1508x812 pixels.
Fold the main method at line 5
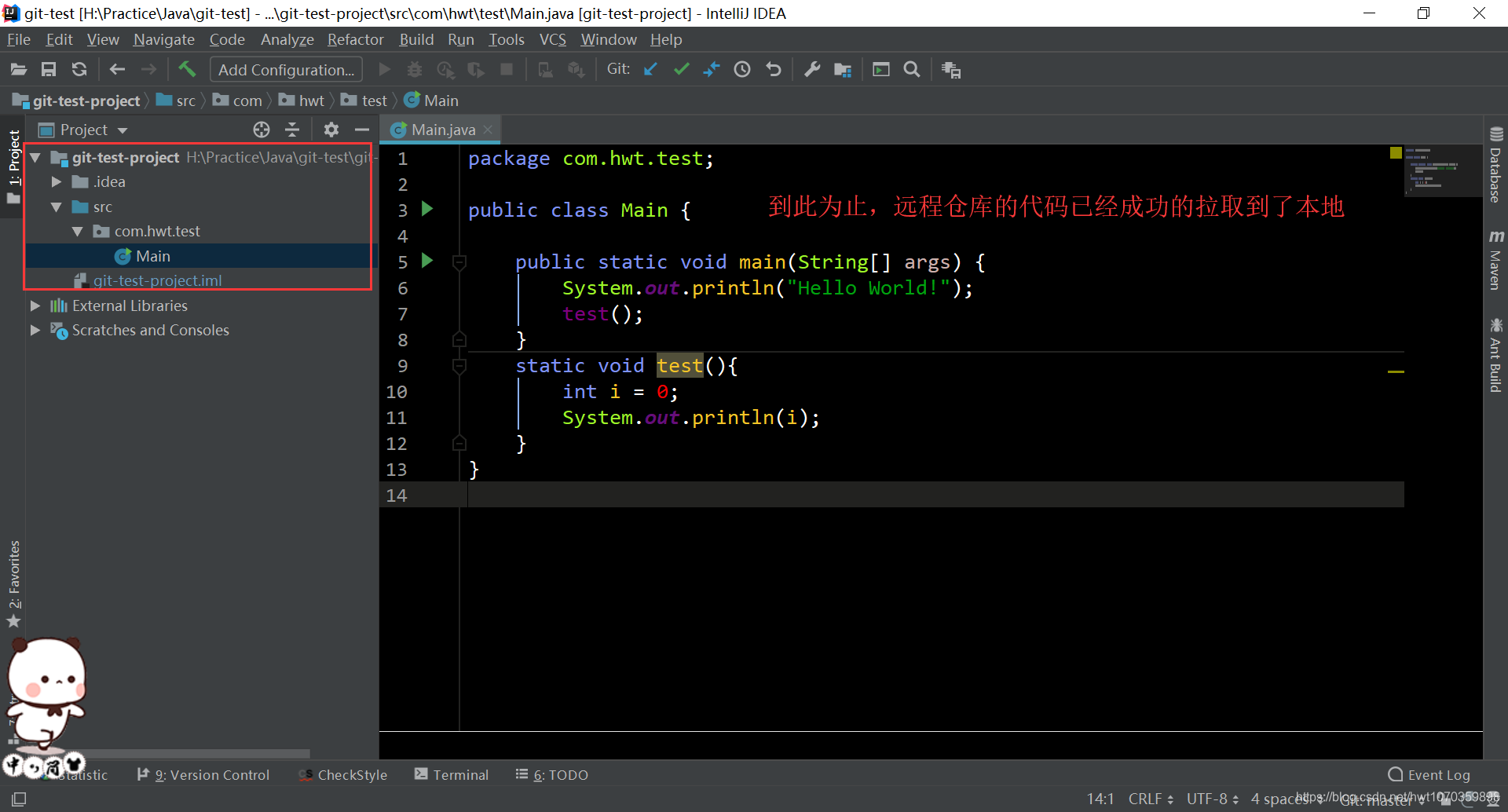pyautogui.click(x=459, y=262)
